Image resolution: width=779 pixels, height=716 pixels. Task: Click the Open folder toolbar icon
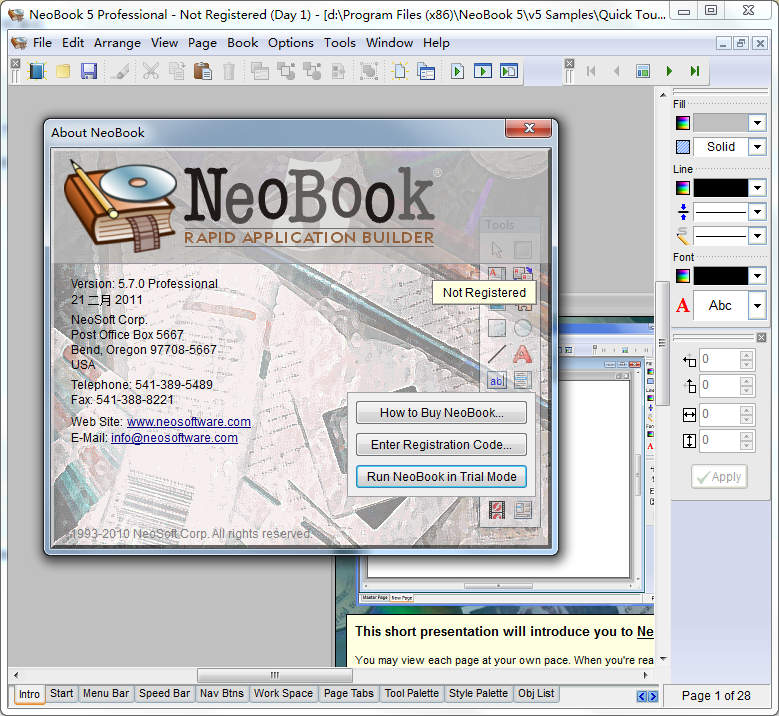[63, 71]
